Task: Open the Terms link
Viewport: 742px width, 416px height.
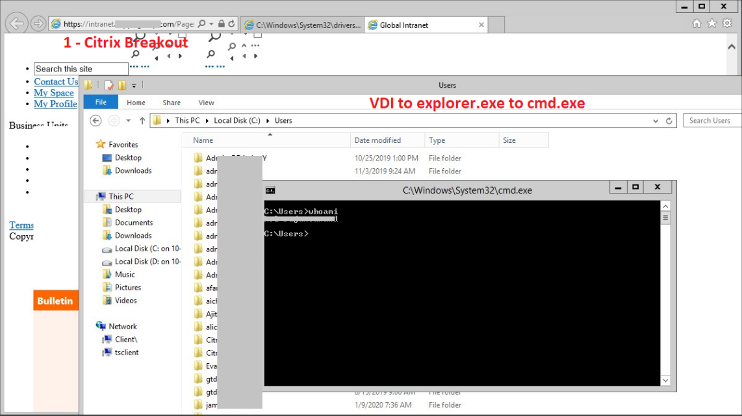Action: click(21, 225)
